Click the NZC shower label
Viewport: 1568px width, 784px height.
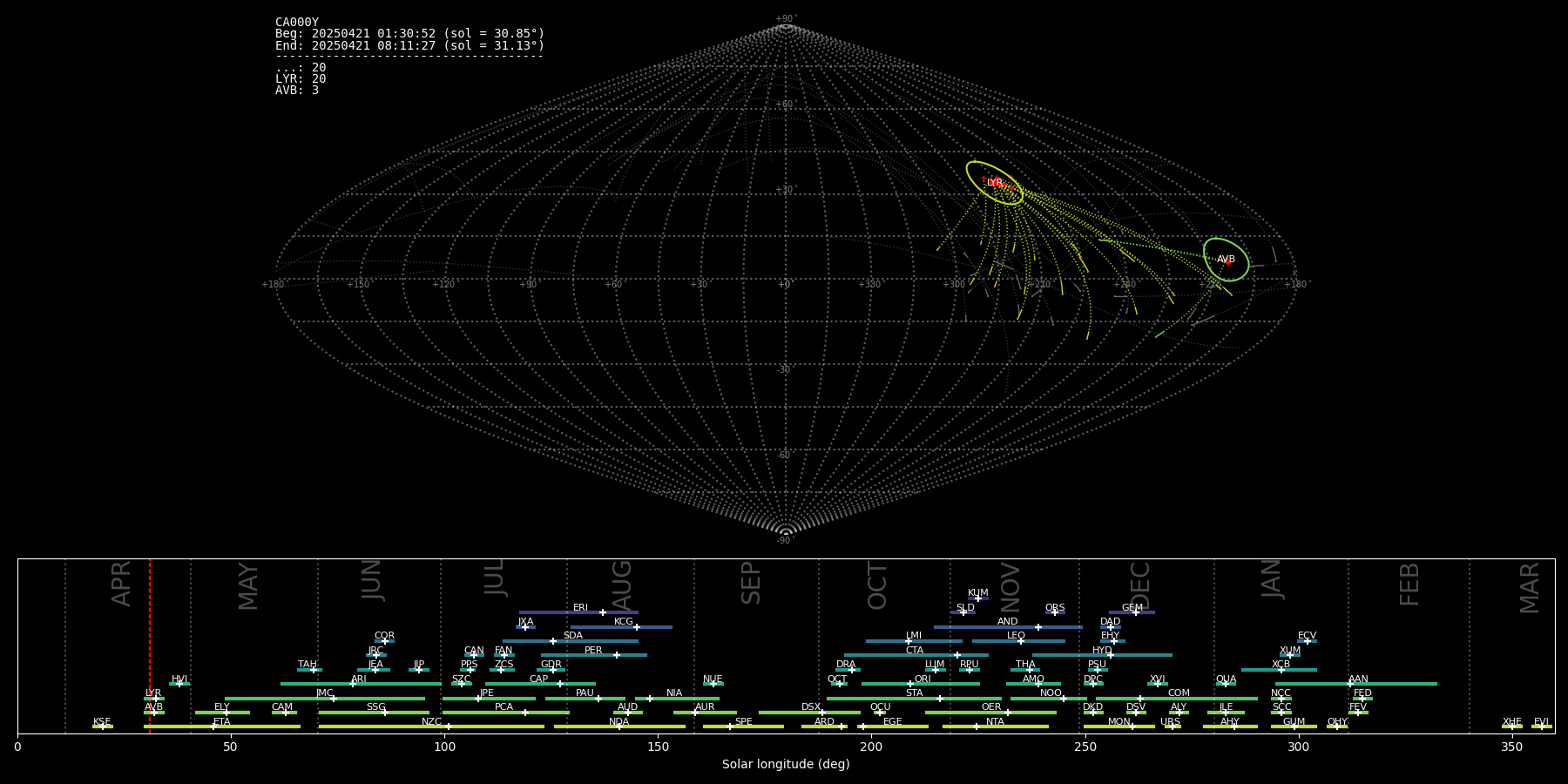[x=431, y=722]
